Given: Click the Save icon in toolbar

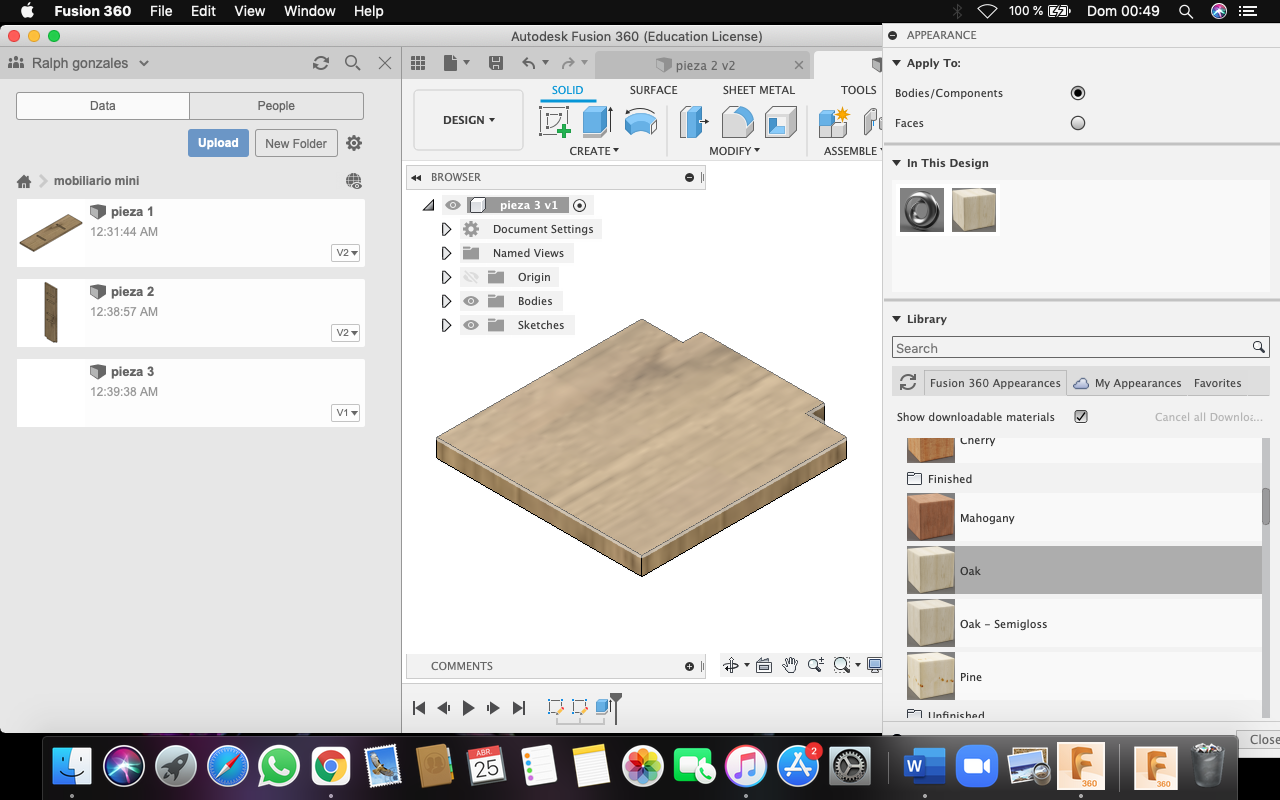Looking at the screenshot, I should point(496,63).
